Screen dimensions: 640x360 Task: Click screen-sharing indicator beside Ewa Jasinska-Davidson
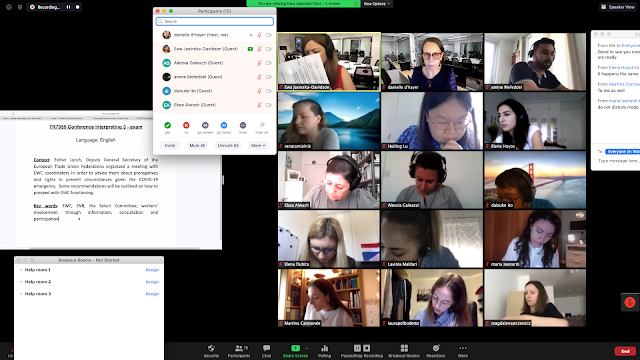[250, 49]
